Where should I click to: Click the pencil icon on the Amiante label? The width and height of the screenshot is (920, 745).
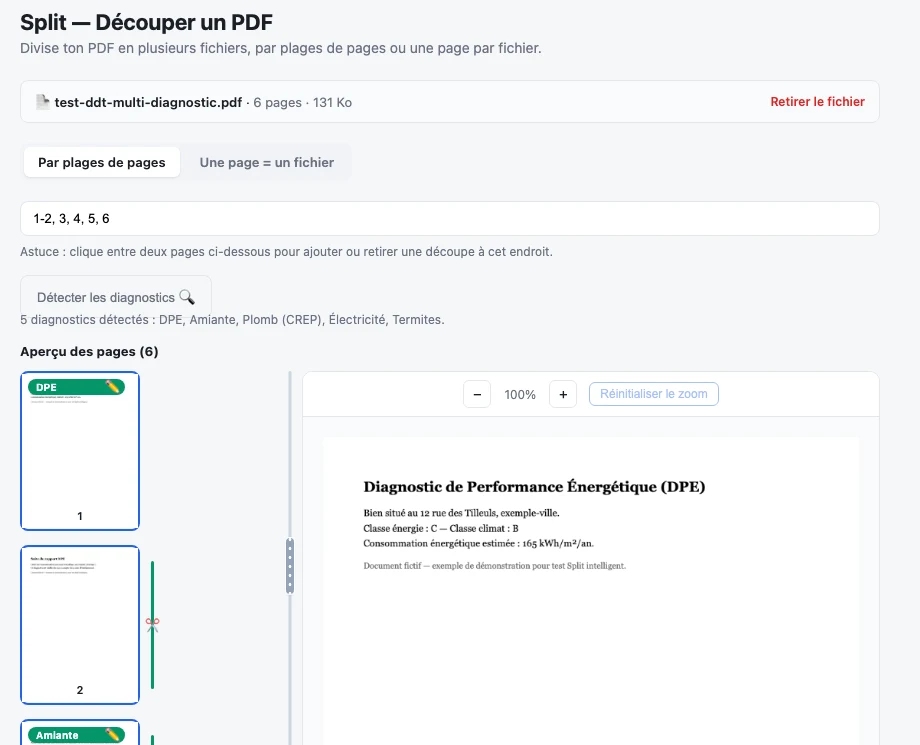(x=113, y=734)
